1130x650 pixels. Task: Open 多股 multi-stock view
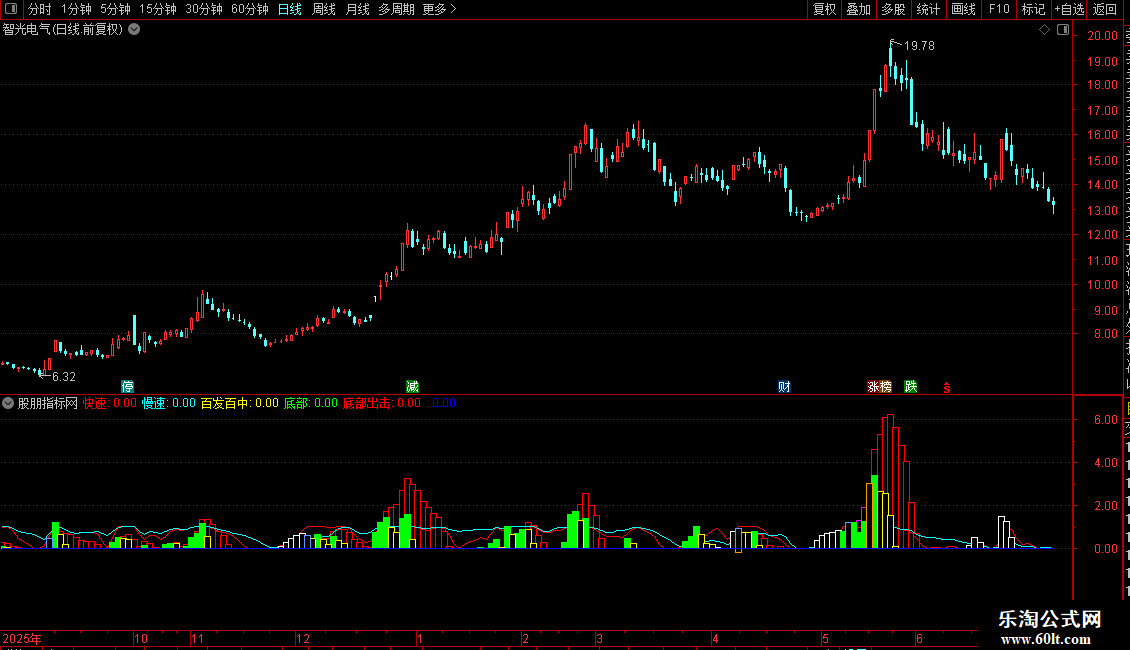893,9
